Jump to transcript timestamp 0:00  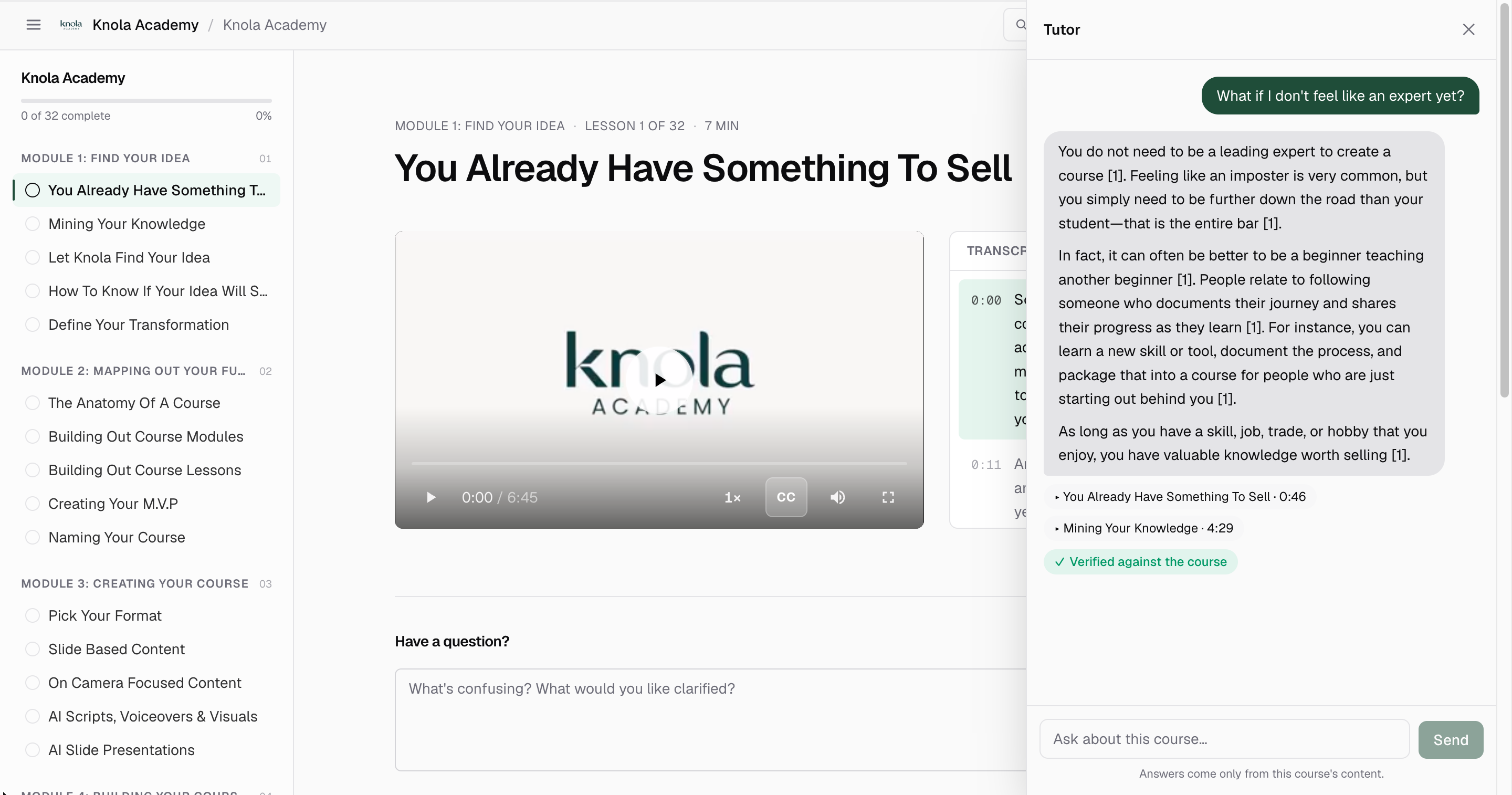point(986,300)
